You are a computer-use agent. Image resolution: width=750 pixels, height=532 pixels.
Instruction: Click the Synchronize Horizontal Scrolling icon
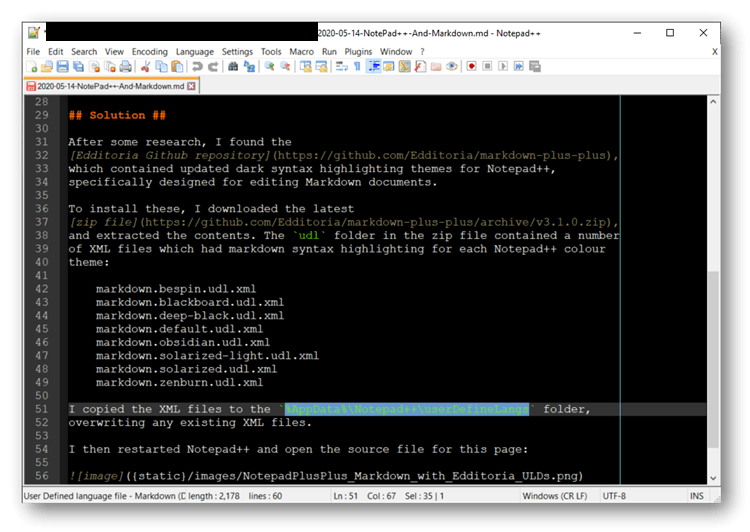click(321, 66)
